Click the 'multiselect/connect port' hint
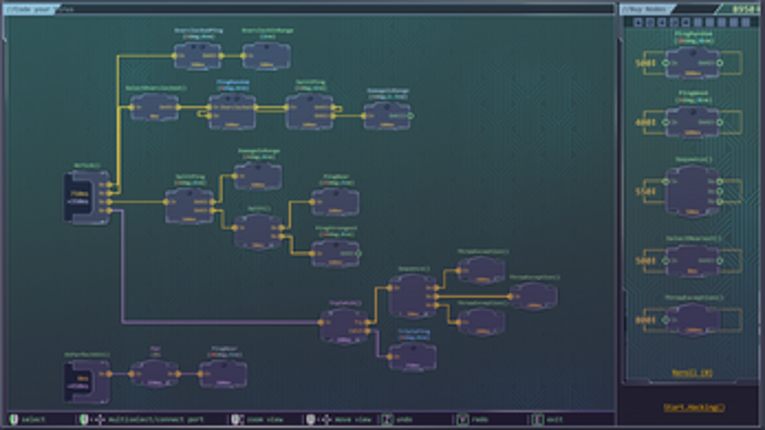 [x=156, y=419]
